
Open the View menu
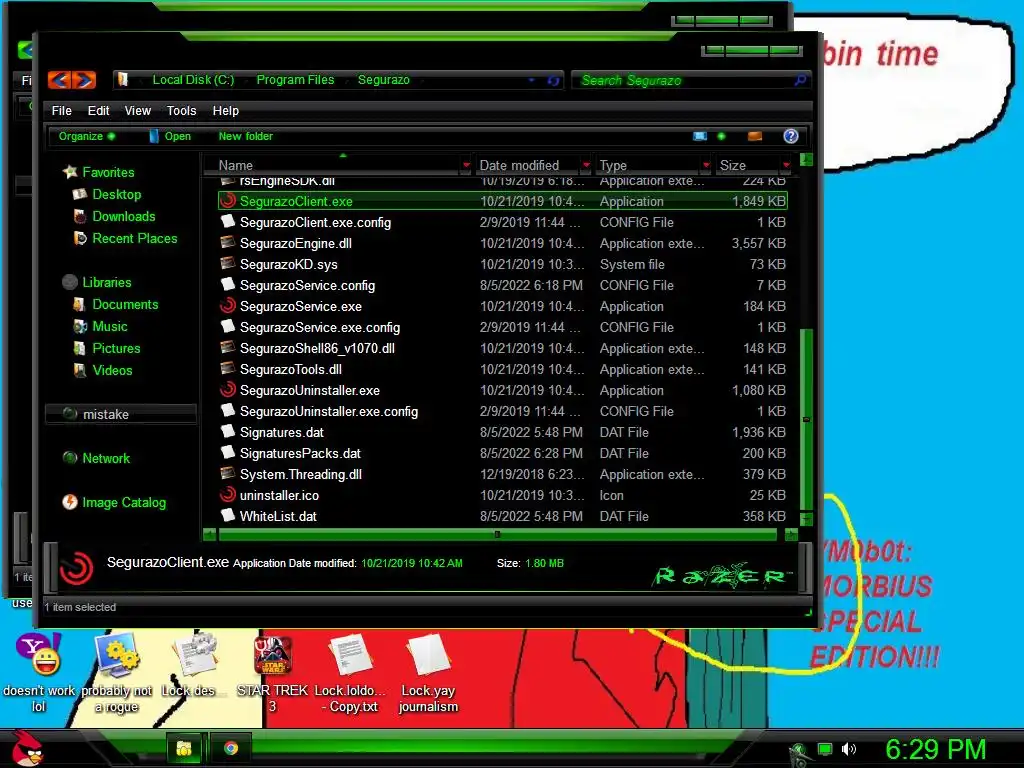coord(138,110)
